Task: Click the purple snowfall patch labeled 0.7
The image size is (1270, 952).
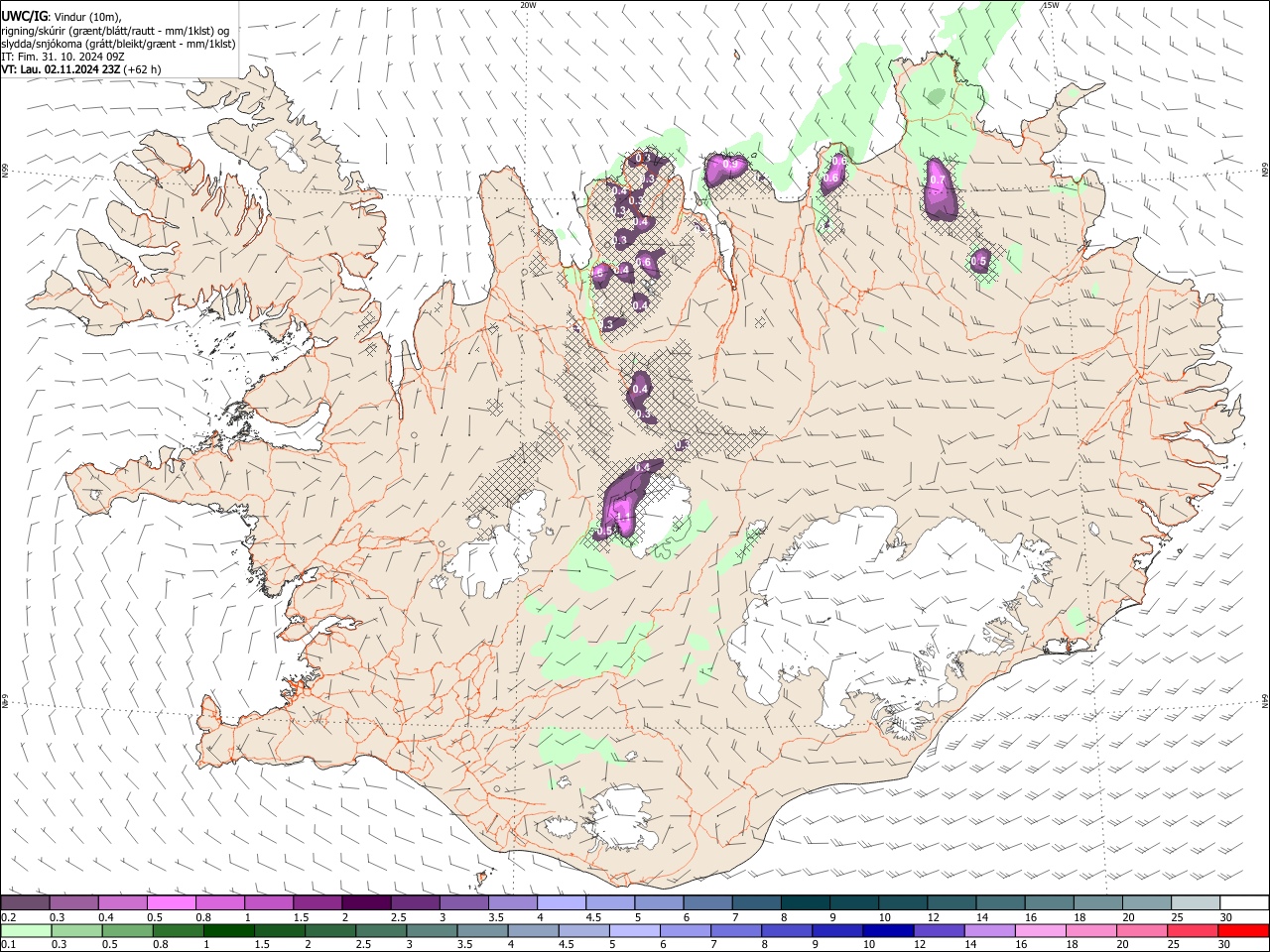Action: [941, 188]
